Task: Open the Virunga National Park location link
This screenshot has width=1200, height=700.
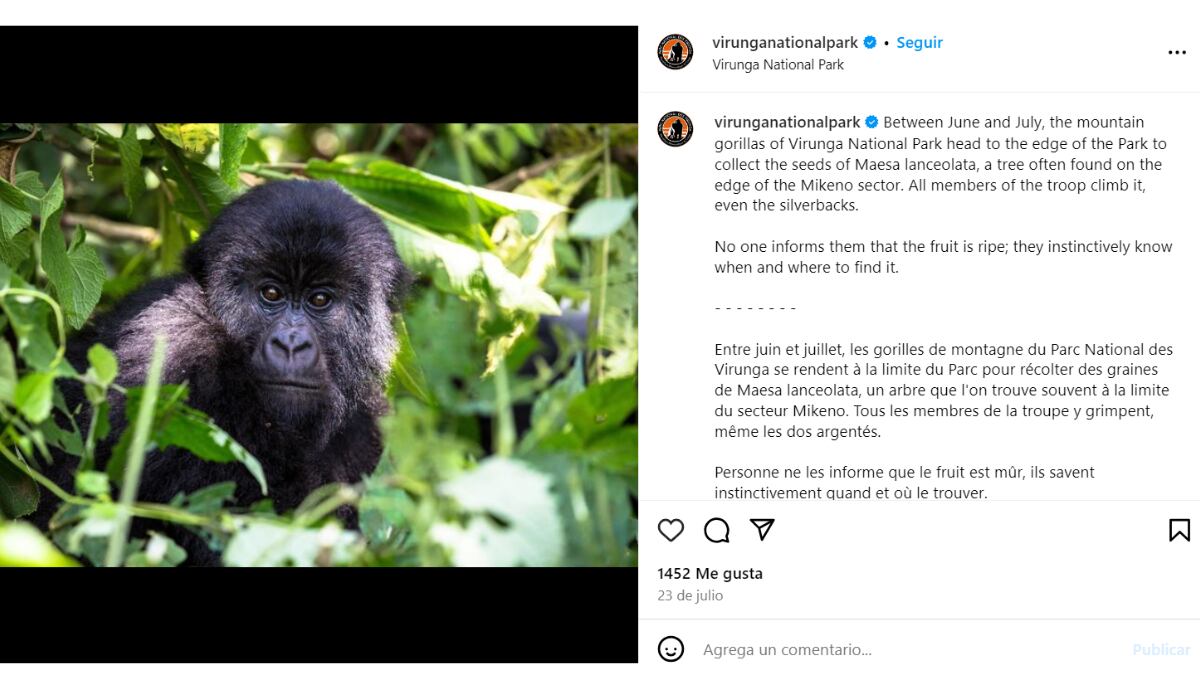Action: pyautogui.click(x=778, y=65)
